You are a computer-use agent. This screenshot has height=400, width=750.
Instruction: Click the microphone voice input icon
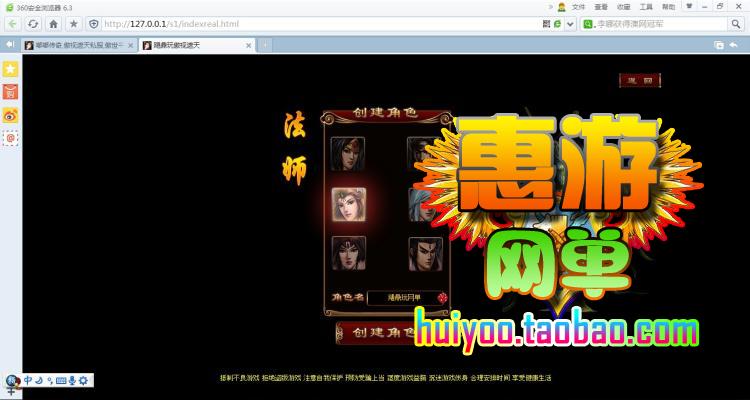72,381
